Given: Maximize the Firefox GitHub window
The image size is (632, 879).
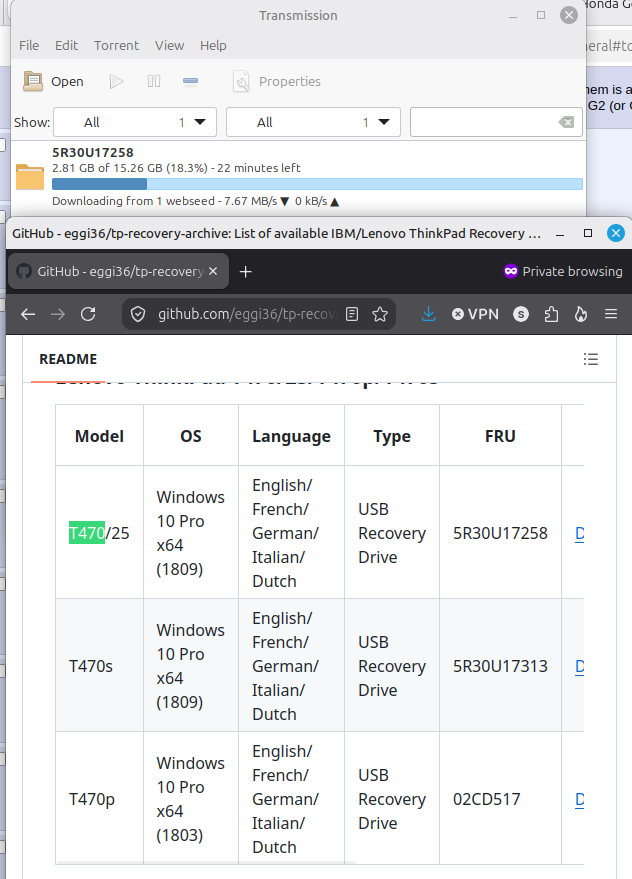Looking at the screenshot, I should click(588, 233).
